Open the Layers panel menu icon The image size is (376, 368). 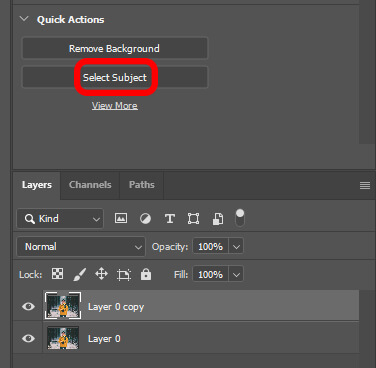[x=365, y=185]
